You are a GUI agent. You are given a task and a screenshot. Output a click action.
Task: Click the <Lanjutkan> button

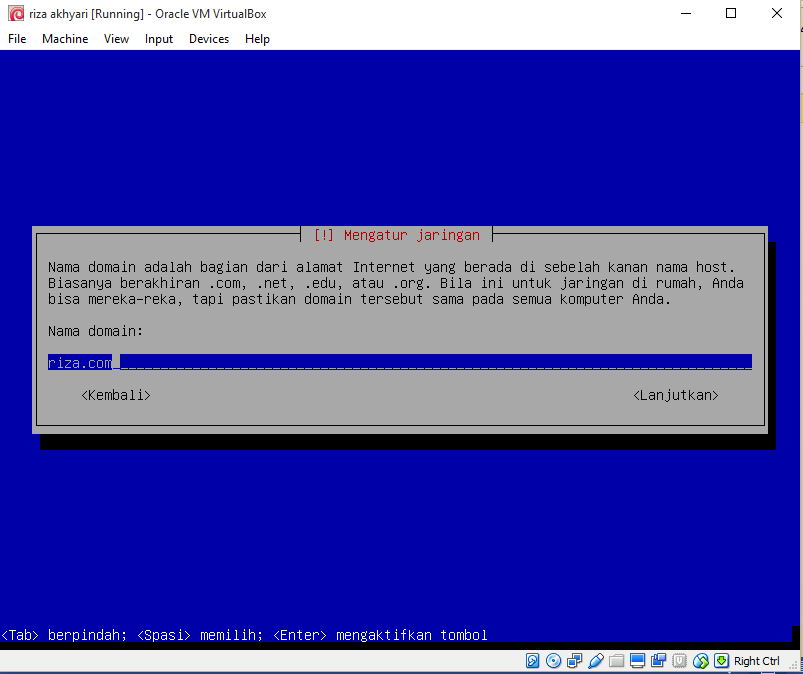pyautogui.click(x=676, y=395)
